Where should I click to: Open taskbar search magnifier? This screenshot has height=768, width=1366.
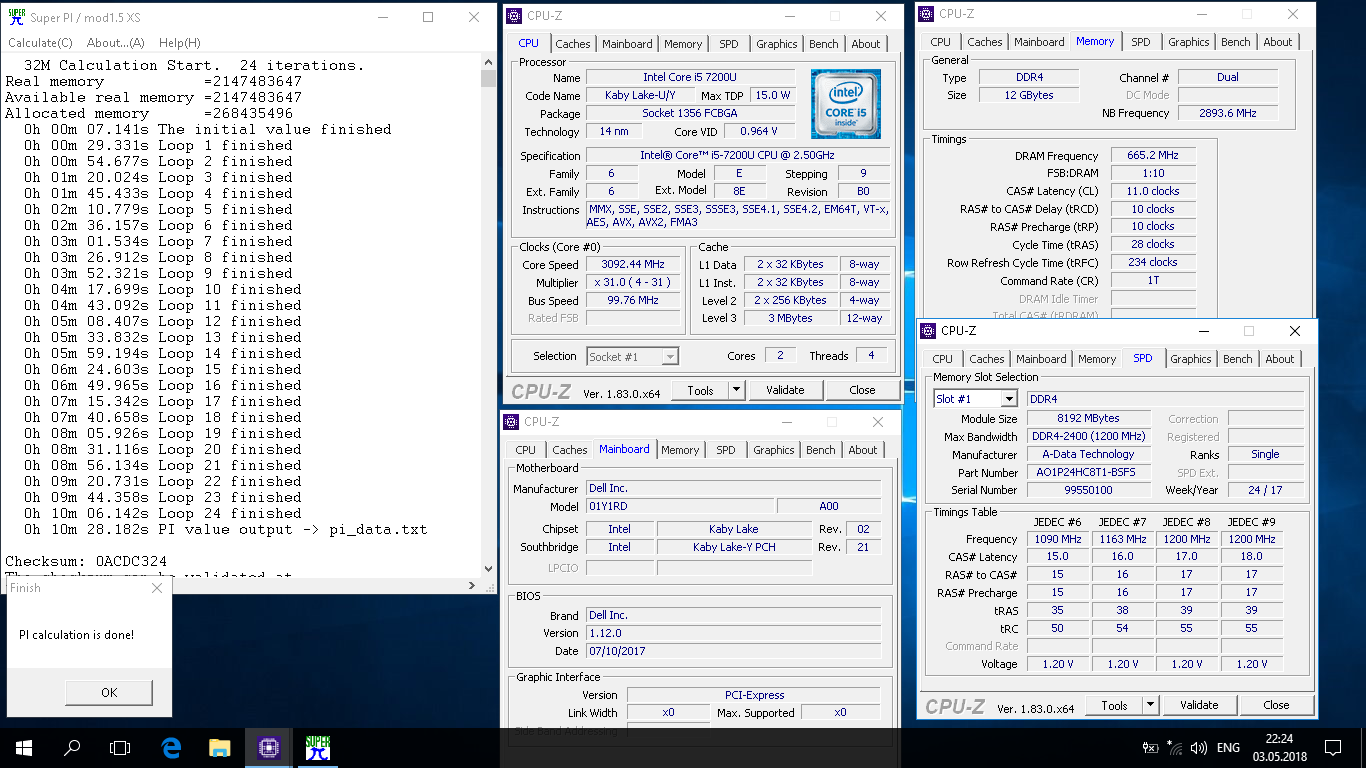(x=72, y=747)
